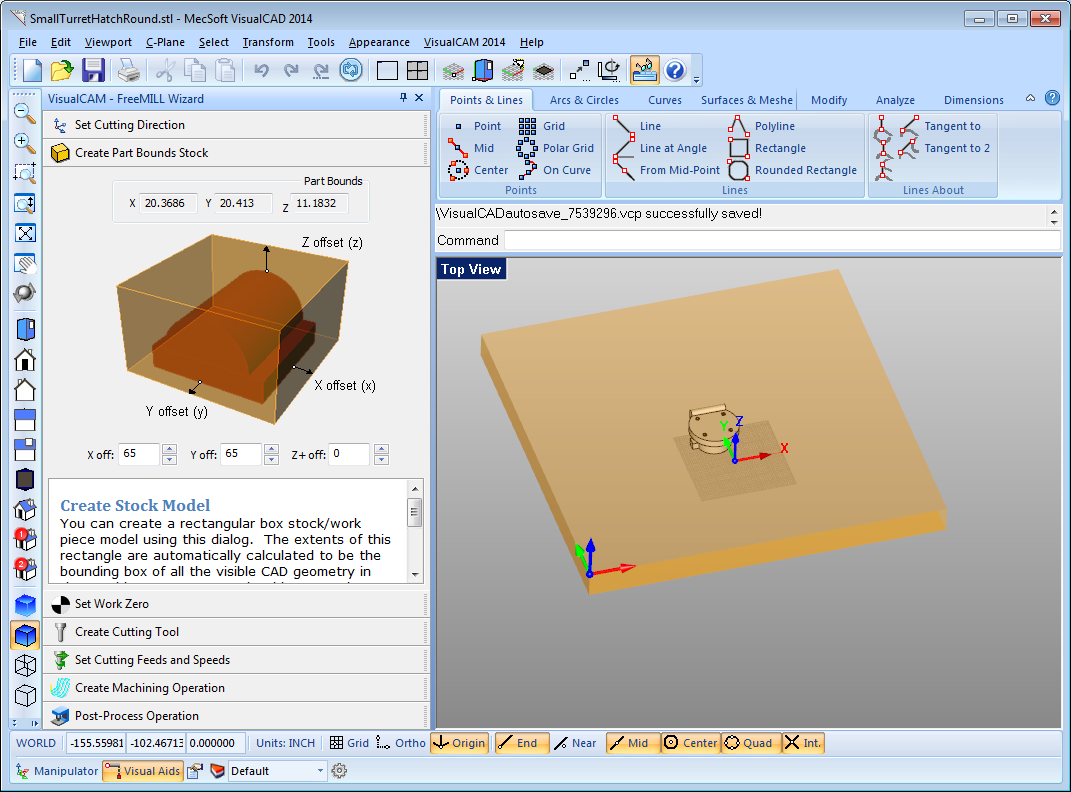The image size is (1071, 792).
Task: Open the VisualCAM 2014 menu
Action: click(464, 42)
